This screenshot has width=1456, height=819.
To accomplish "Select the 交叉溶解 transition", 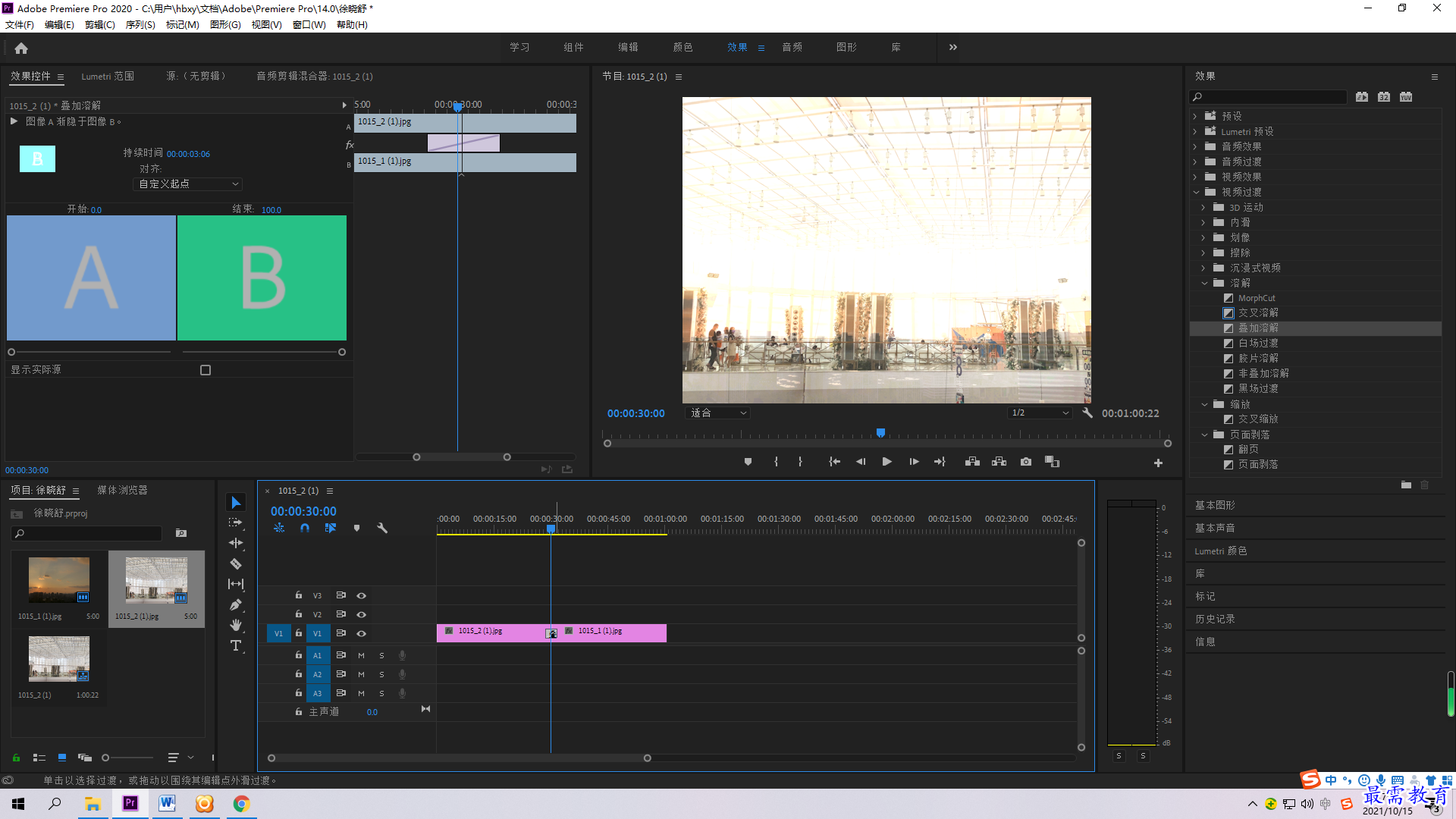I will [x=1258, y=313].
